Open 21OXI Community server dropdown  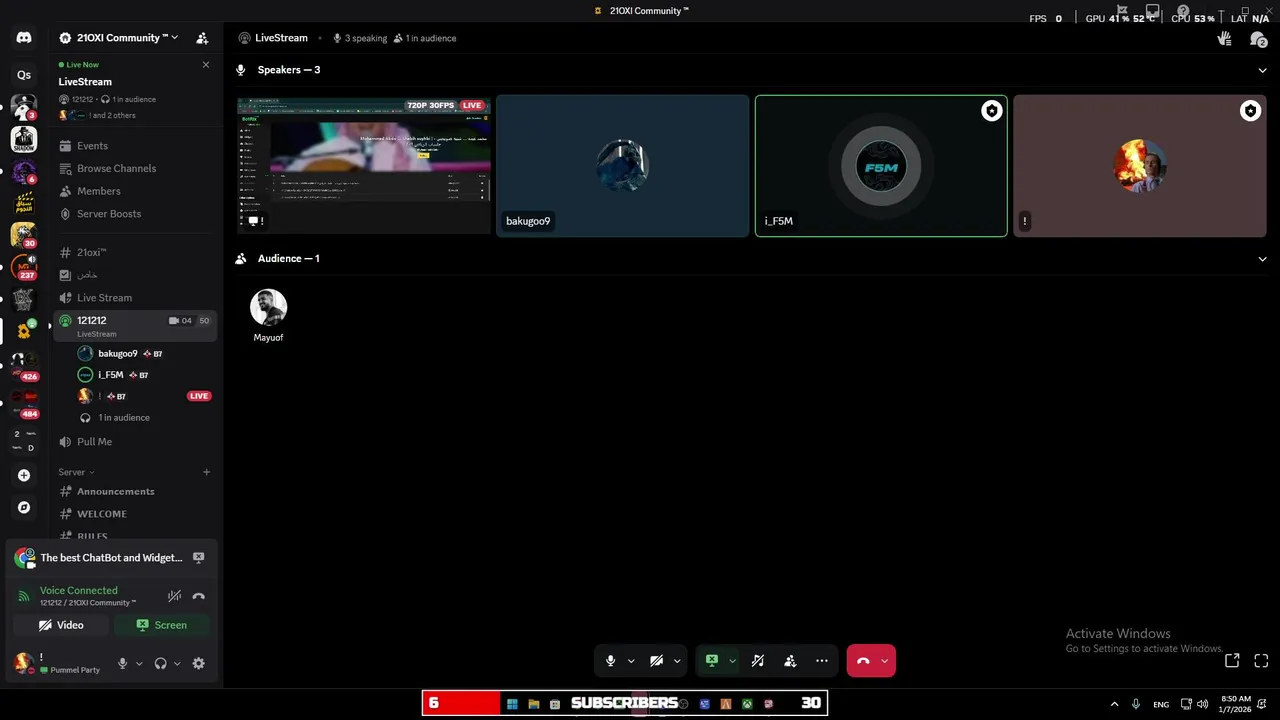click(119, 38)
